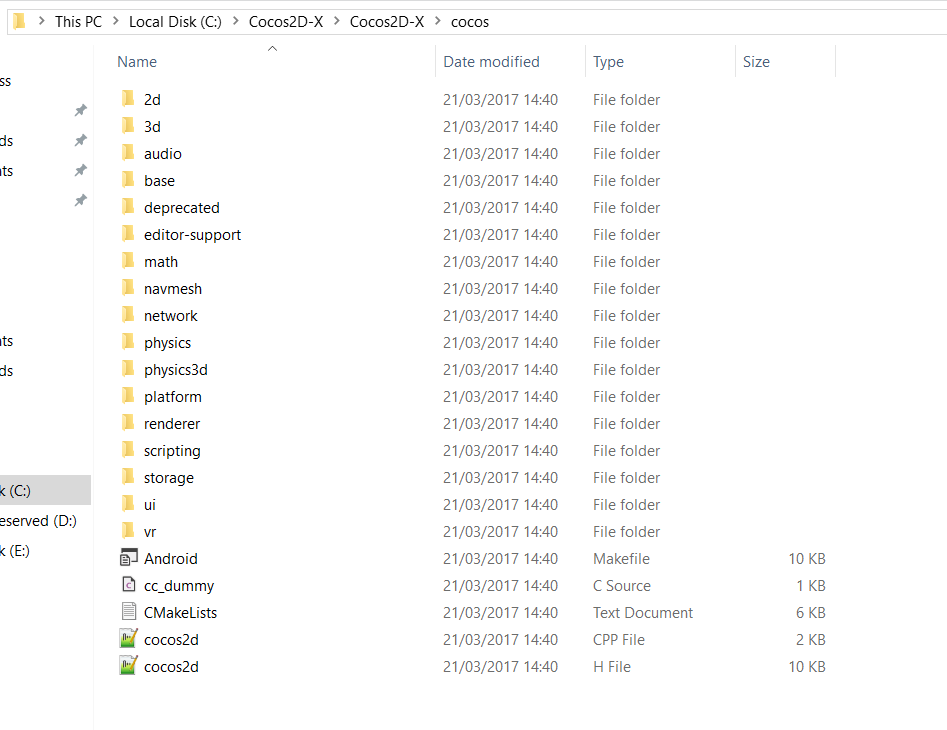Select the audio folder icon
Viewport: 947px width, 730px height.
coord(127,153)
